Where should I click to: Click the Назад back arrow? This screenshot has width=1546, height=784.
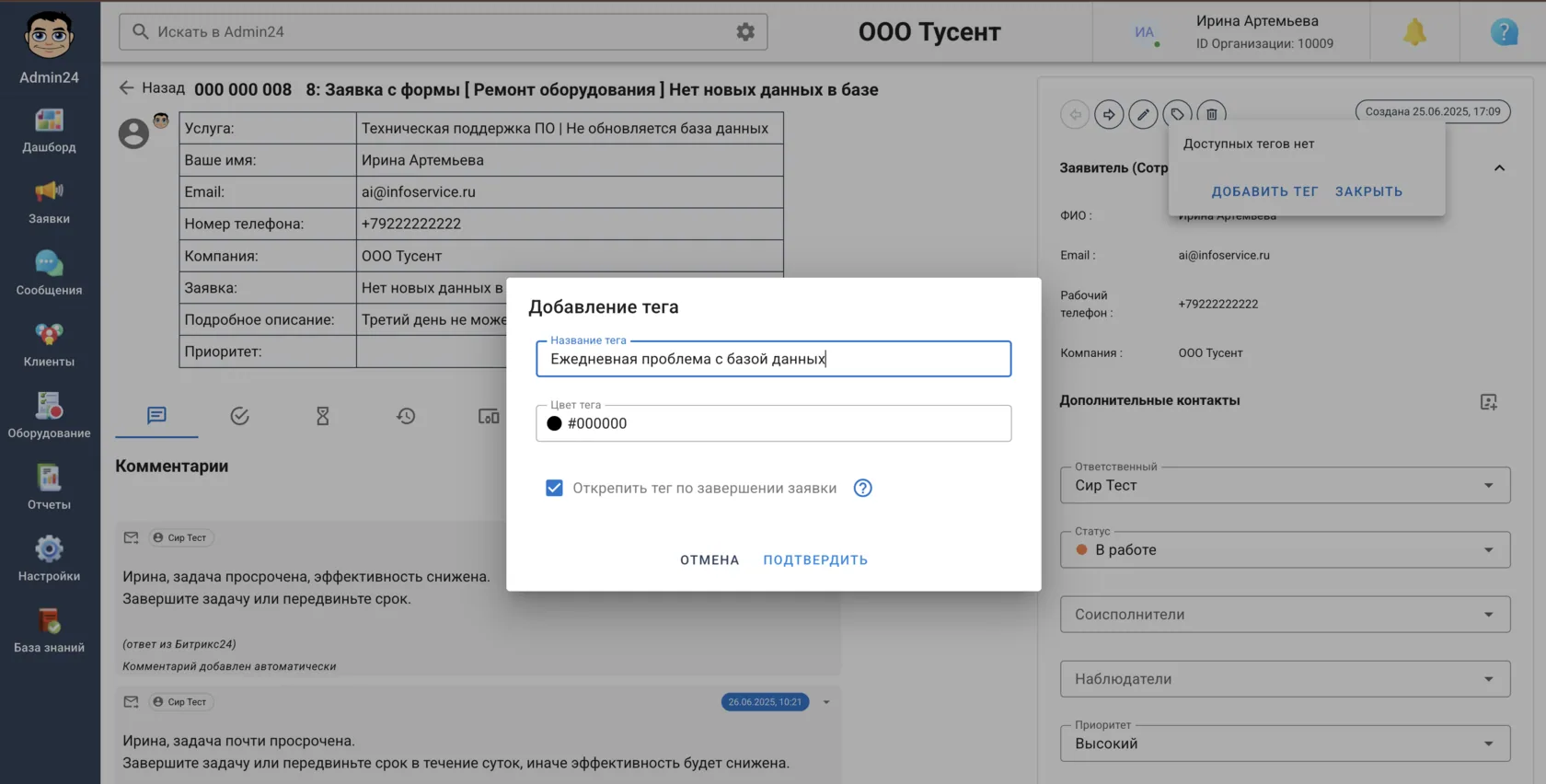(126, 88)
